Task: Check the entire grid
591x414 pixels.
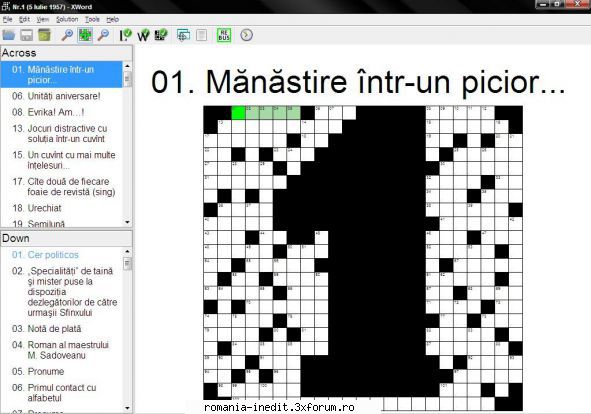Action: coord(161,35)
